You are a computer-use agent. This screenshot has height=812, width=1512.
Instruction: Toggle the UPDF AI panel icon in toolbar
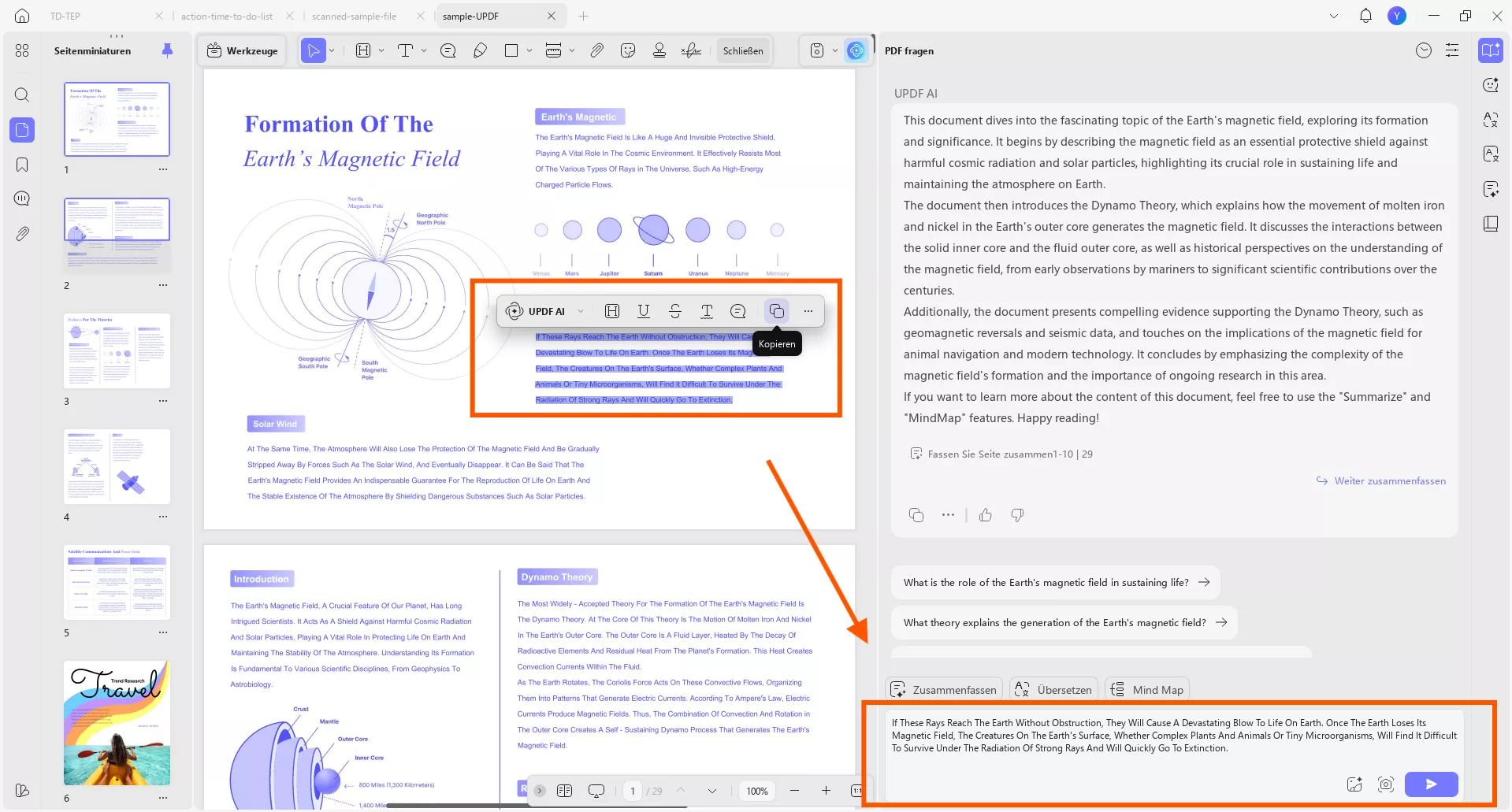[x=856, y=50]
